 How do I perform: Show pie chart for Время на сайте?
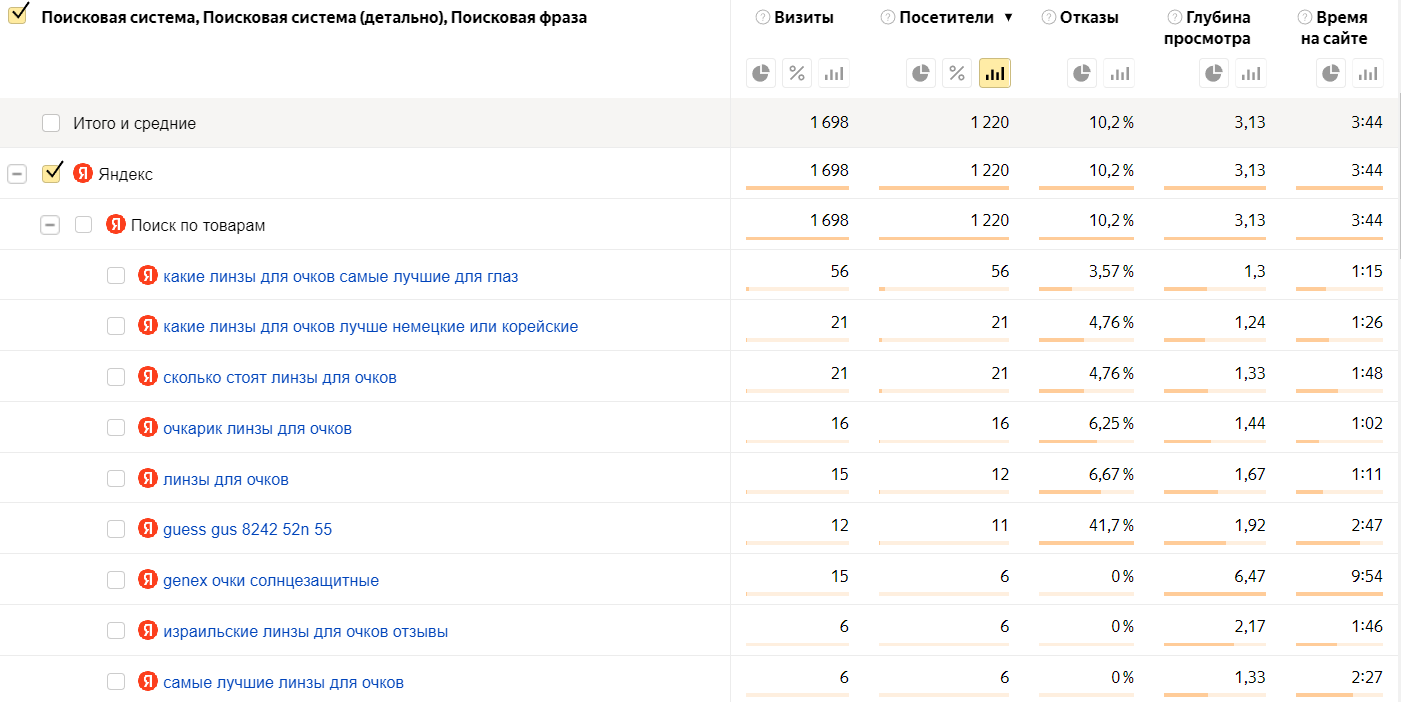click(1331, 73)
